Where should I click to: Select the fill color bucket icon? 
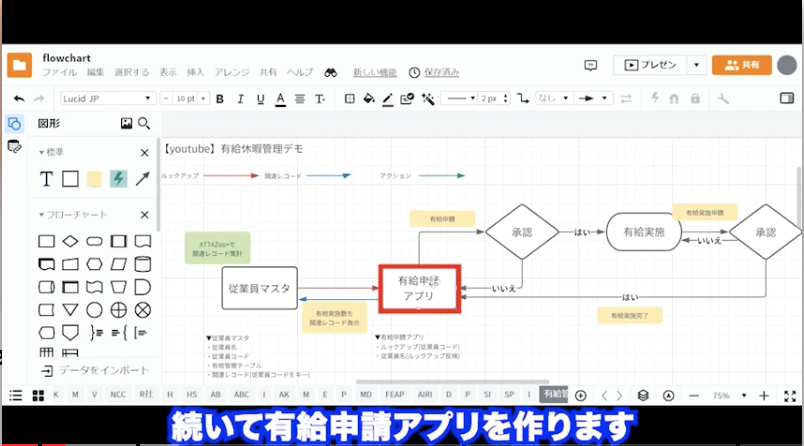pyautogui.click(x=368, y=99)
